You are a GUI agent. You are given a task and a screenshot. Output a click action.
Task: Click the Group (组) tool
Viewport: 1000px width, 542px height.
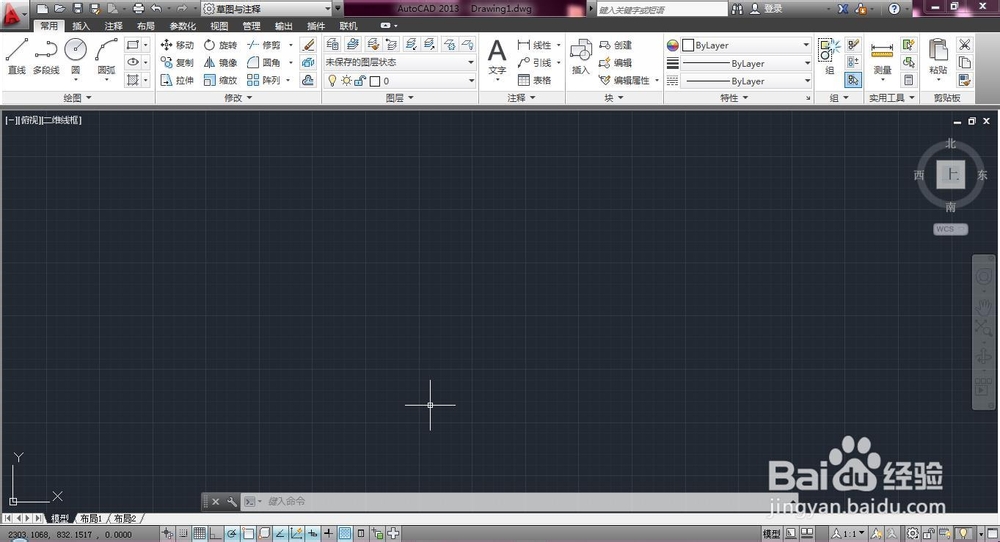829,56
